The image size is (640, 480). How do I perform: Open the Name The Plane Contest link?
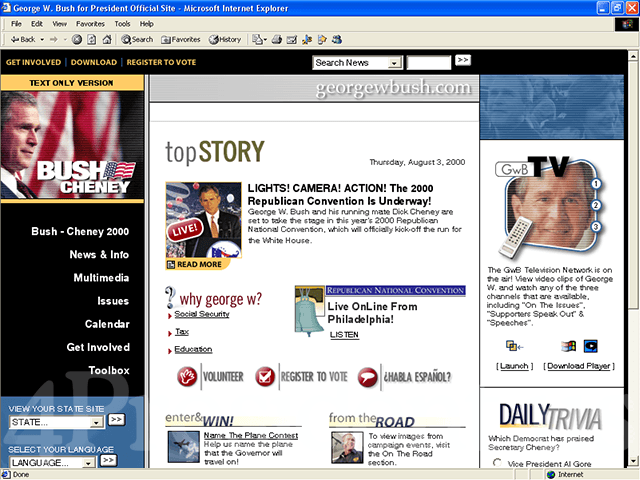251,436
